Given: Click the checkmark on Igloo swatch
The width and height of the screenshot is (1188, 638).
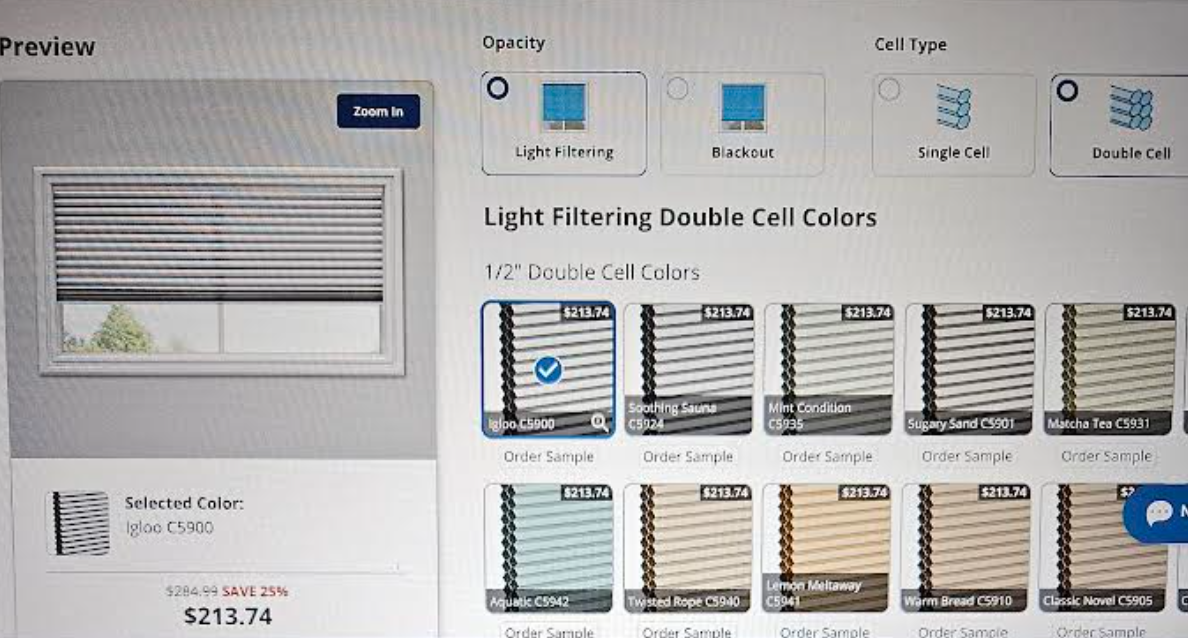Looking at the screenshot, I should click(547, 371).
